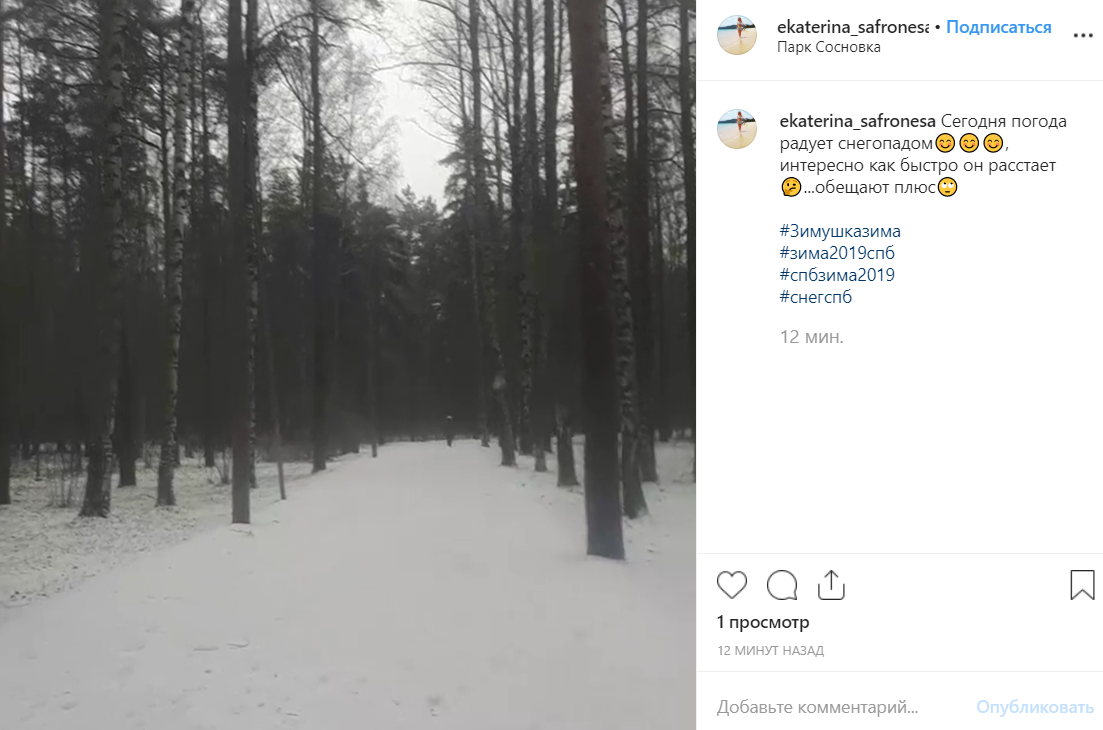Click the Подписаться follow button

pos(998,27)
